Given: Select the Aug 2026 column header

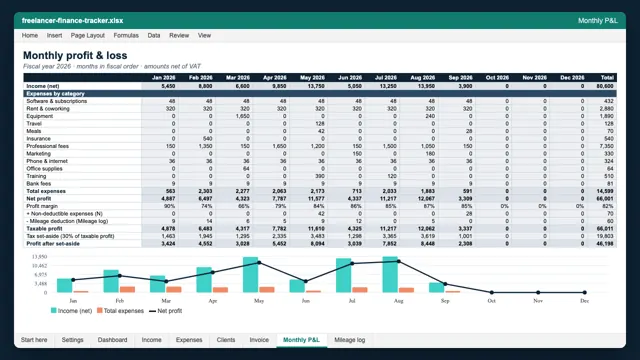Looking at the screenshot, I should point(422,78).
